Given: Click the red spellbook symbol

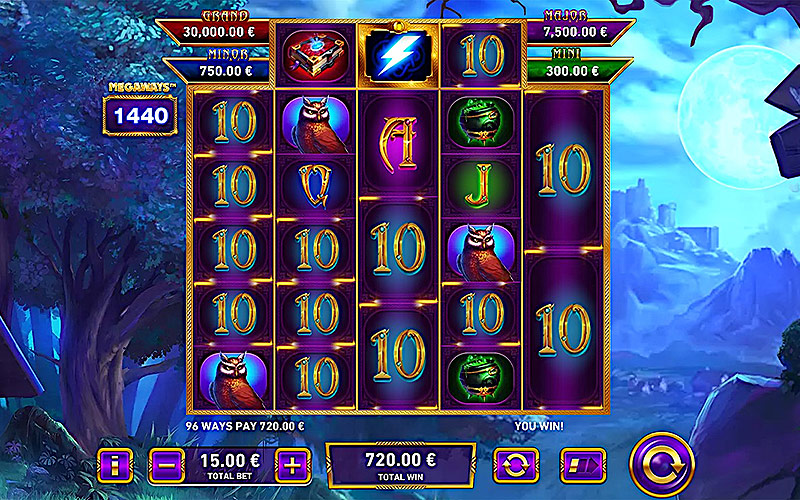Looking at the screenshot, I should click(x=315, y=56).
